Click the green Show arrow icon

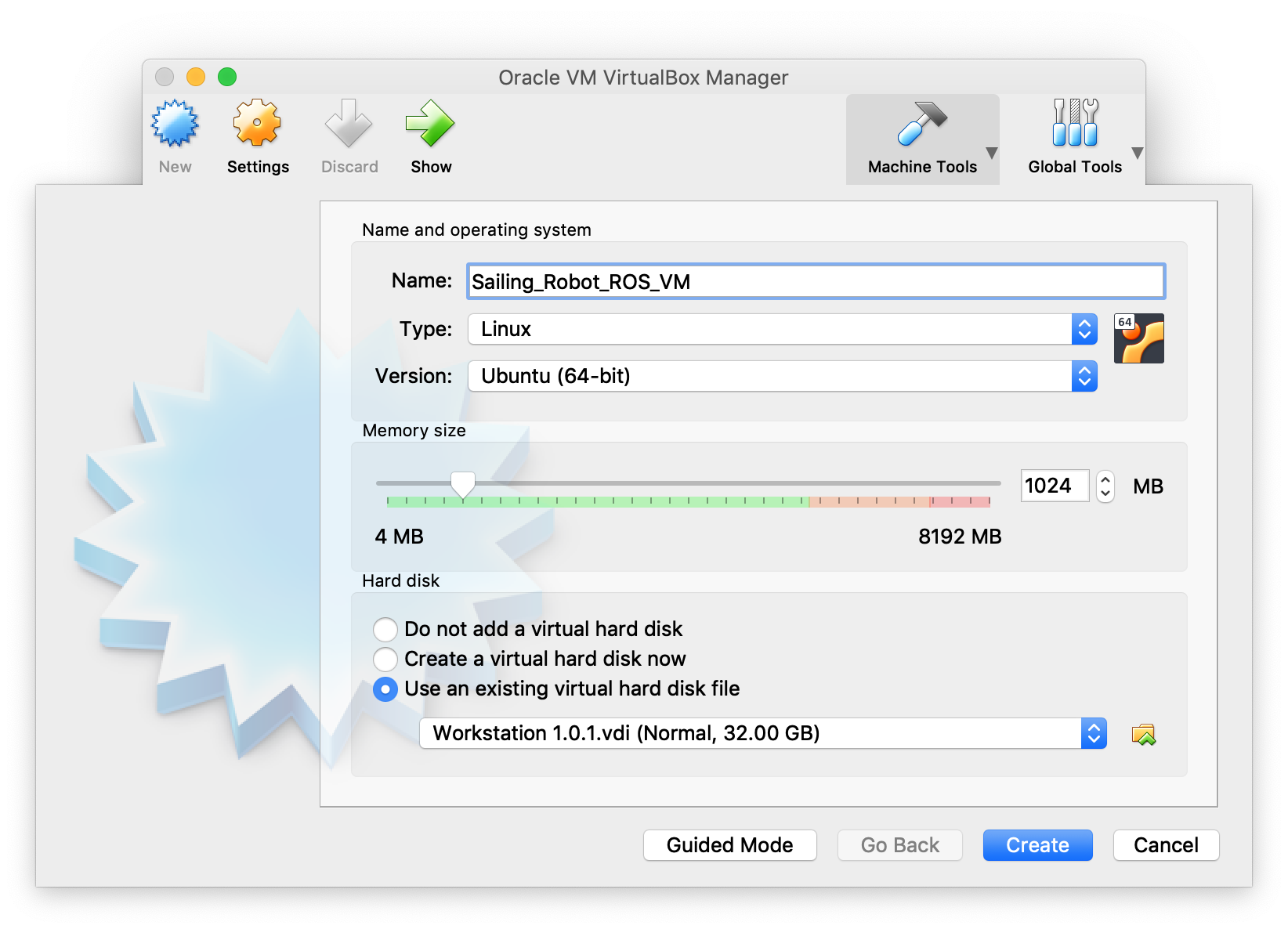(x=430, y=123)
